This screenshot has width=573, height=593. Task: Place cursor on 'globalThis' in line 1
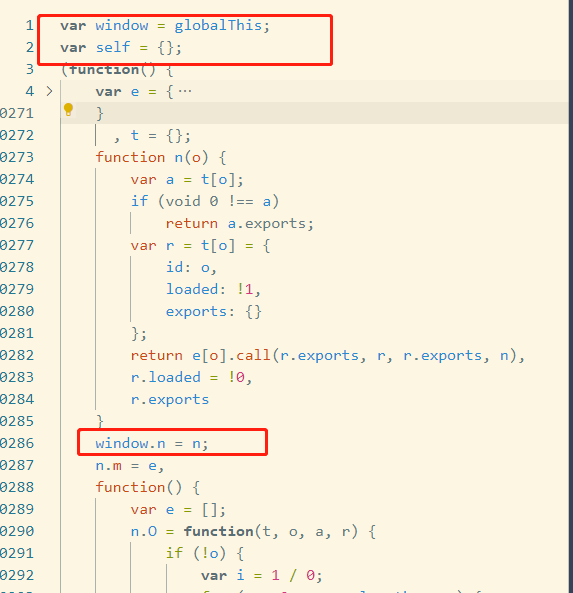click(x=218, y=25)
